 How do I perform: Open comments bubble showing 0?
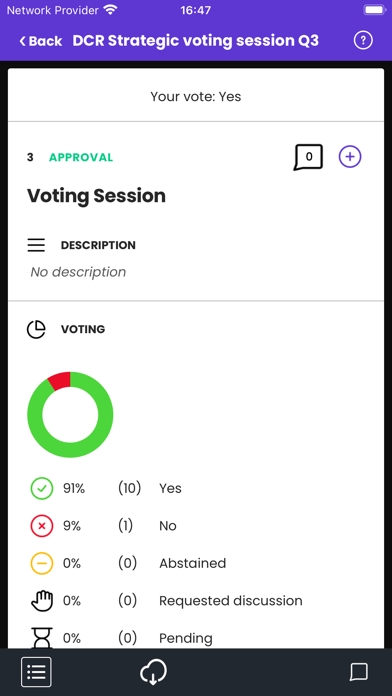tap(308, 157)
